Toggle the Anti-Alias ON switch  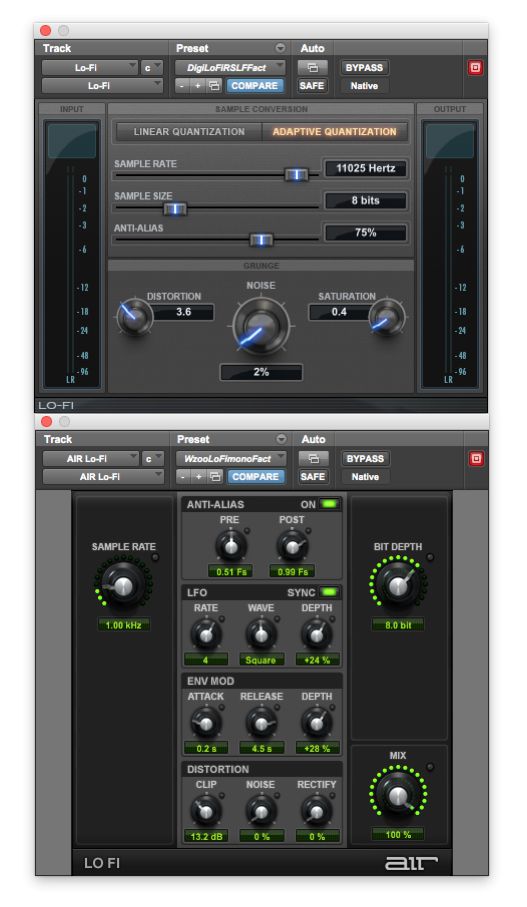pos(329,504)
